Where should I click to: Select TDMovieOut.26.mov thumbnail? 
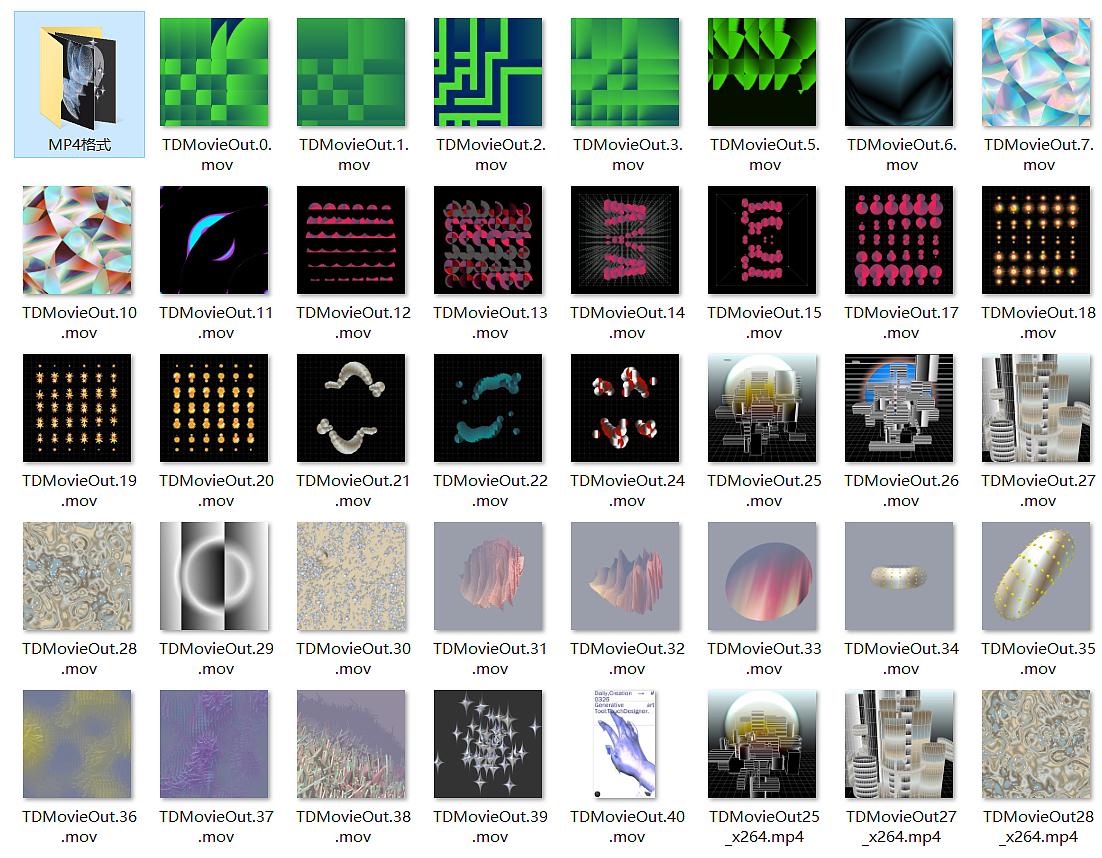(x=900, y=408)
